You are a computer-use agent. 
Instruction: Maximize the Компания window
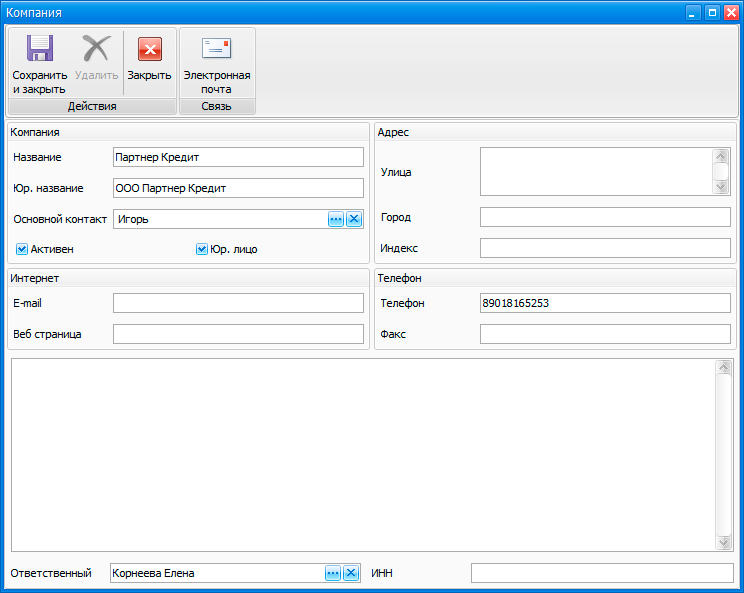(712, 12)
